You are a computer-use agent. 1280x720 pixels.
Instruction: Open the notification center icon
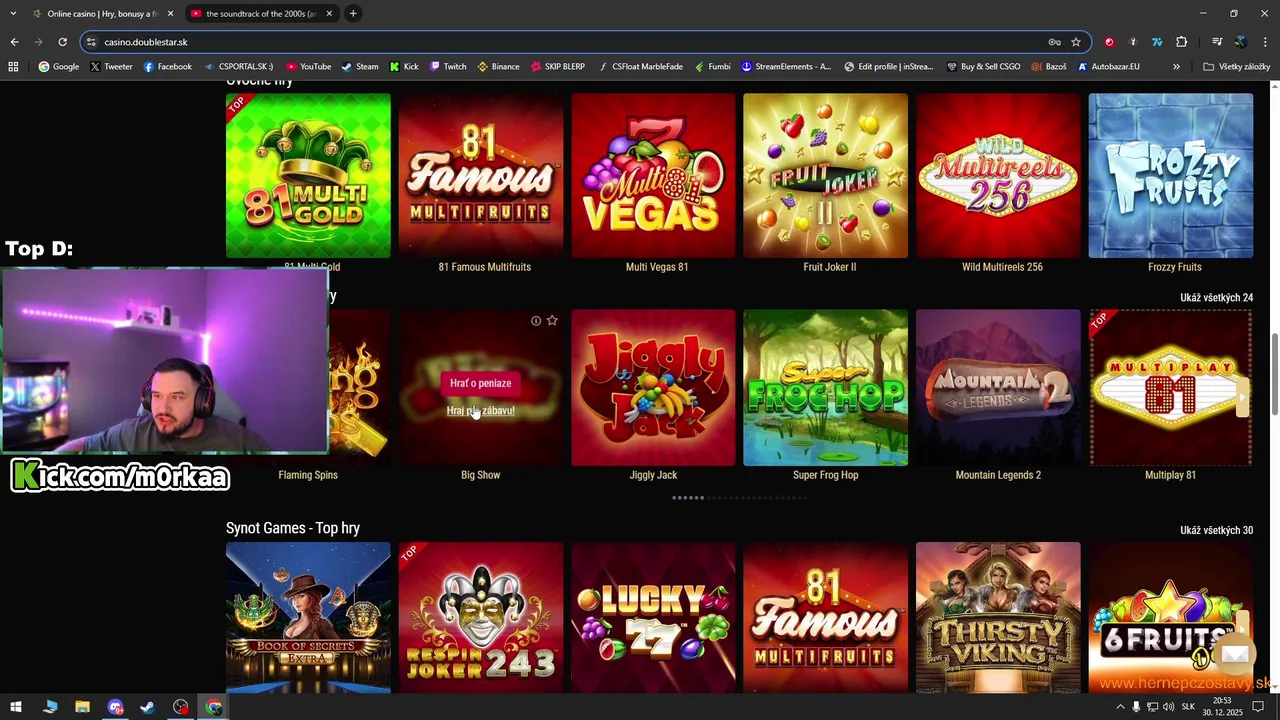(1258, 707)
